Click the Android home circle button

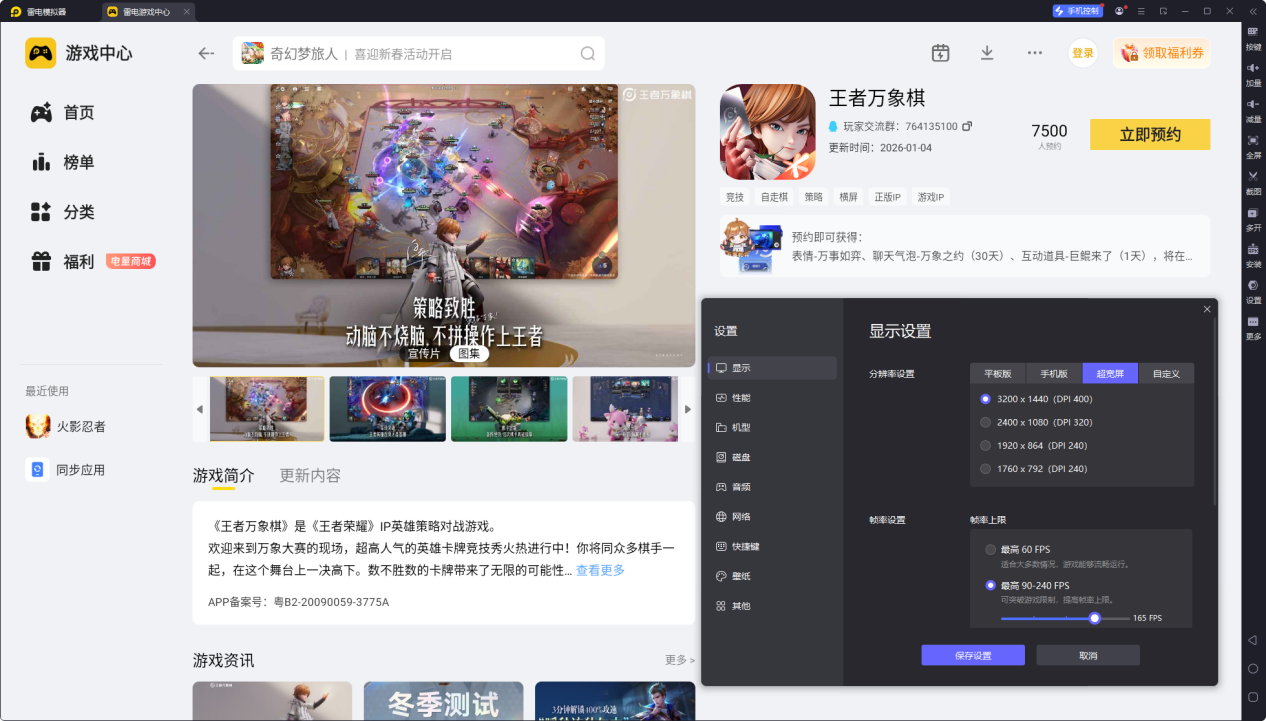(x=1252, y=668)
